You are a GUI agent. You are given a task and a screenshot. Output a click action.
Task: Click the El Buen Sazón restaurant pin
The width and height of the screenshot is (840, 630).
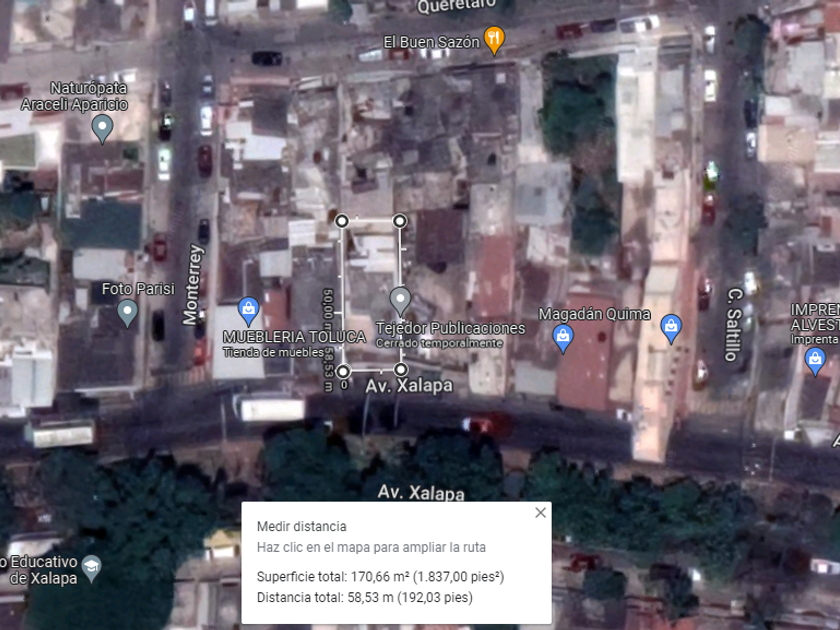point(494,40)
